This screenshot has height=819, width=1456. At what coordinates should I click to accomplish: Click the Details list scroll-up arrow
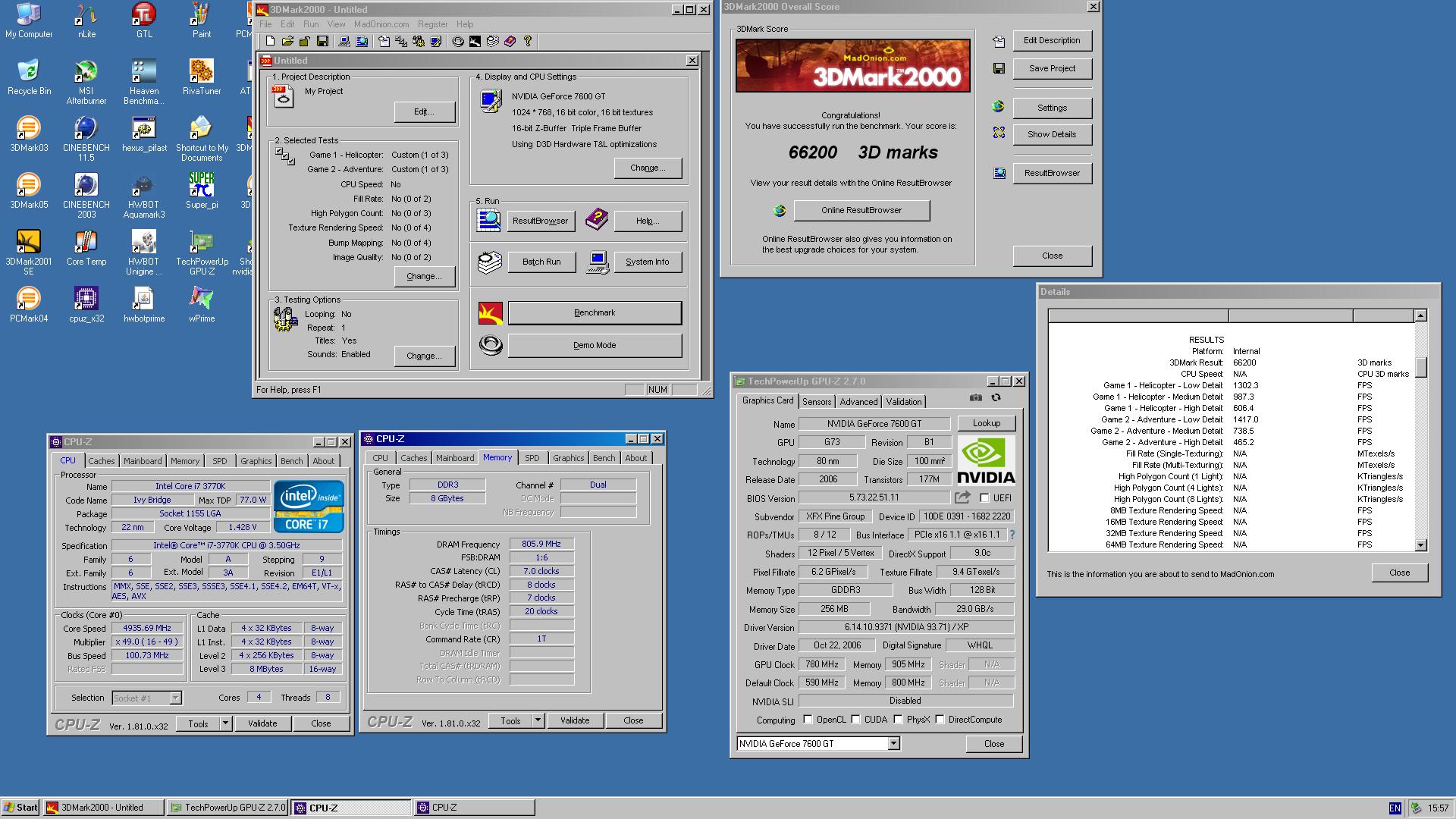[x=1420, y=315]
